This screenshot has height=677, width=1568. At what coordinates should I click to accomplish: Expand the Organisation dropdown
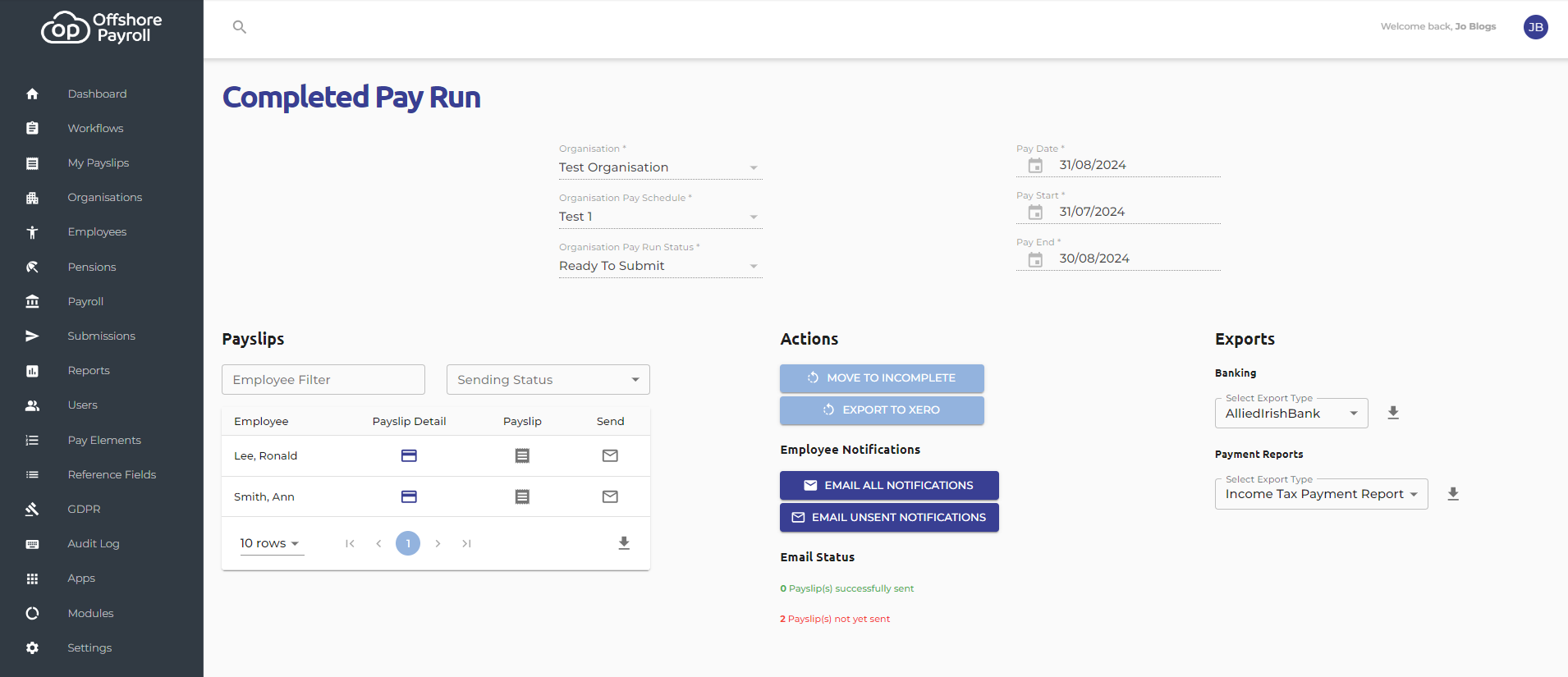coord(661,167)
